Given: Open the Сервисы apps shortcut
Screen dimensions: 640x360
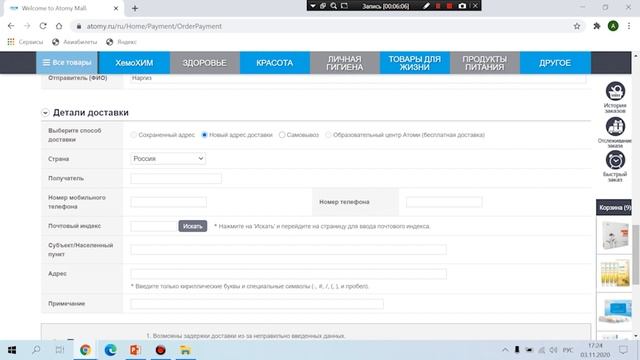Looking at the screenshot, I should pos(25,42).
